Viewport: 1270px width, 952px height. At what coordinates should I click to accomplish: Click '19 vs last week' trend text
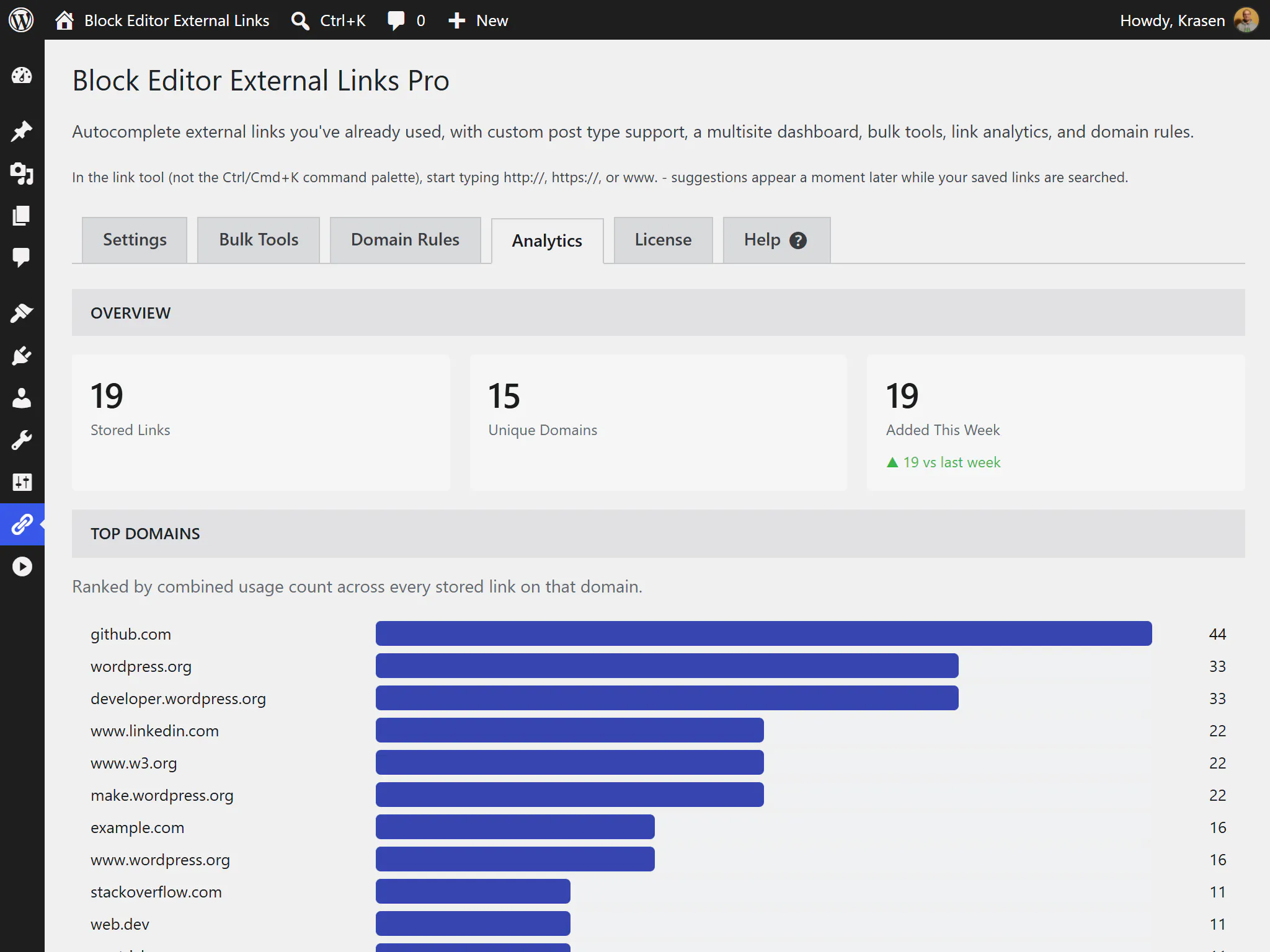[x=944, y=462]
